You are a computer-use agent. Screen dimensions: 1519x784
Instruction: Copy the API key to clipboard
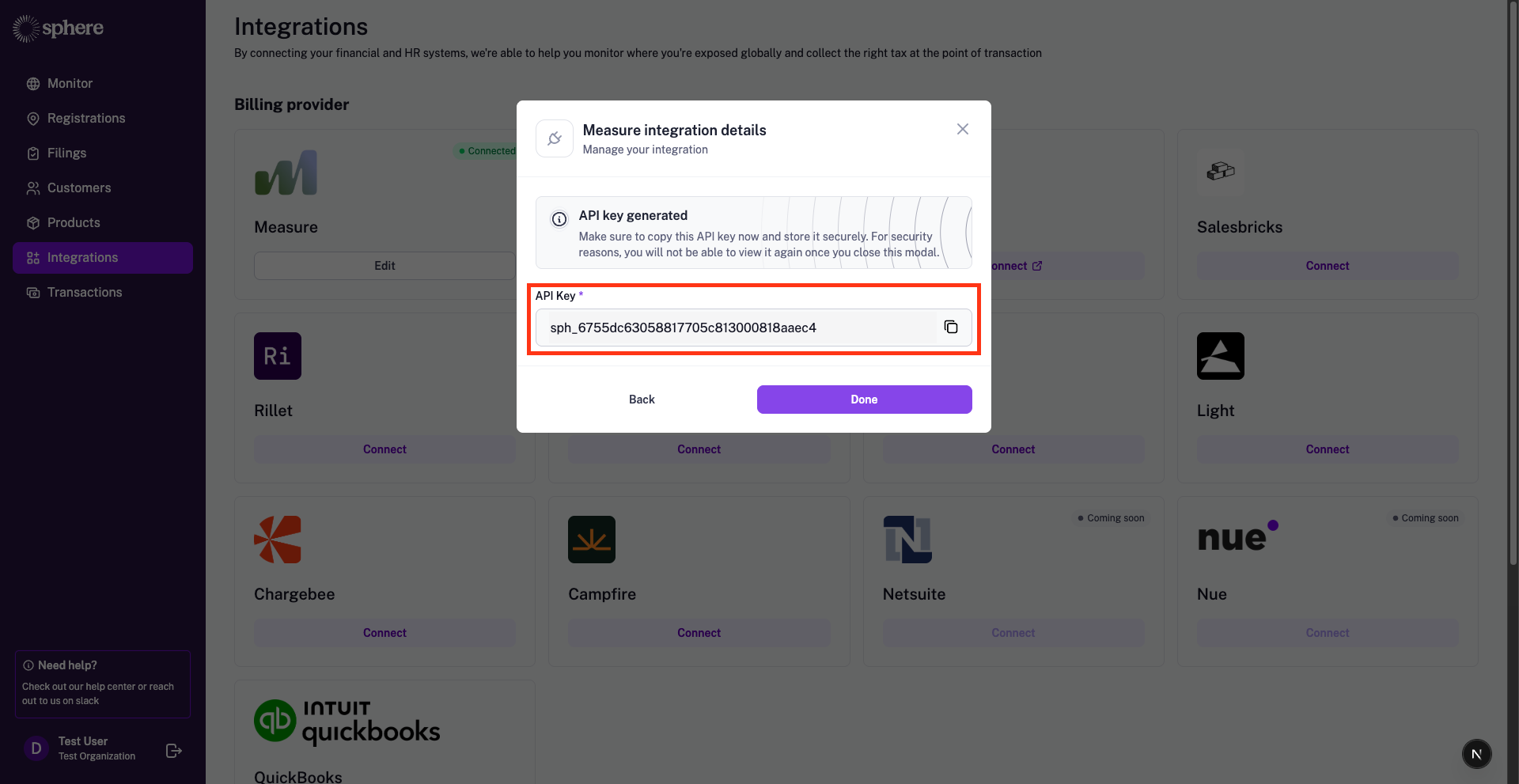pyautogui.click(x=951, y=328)
